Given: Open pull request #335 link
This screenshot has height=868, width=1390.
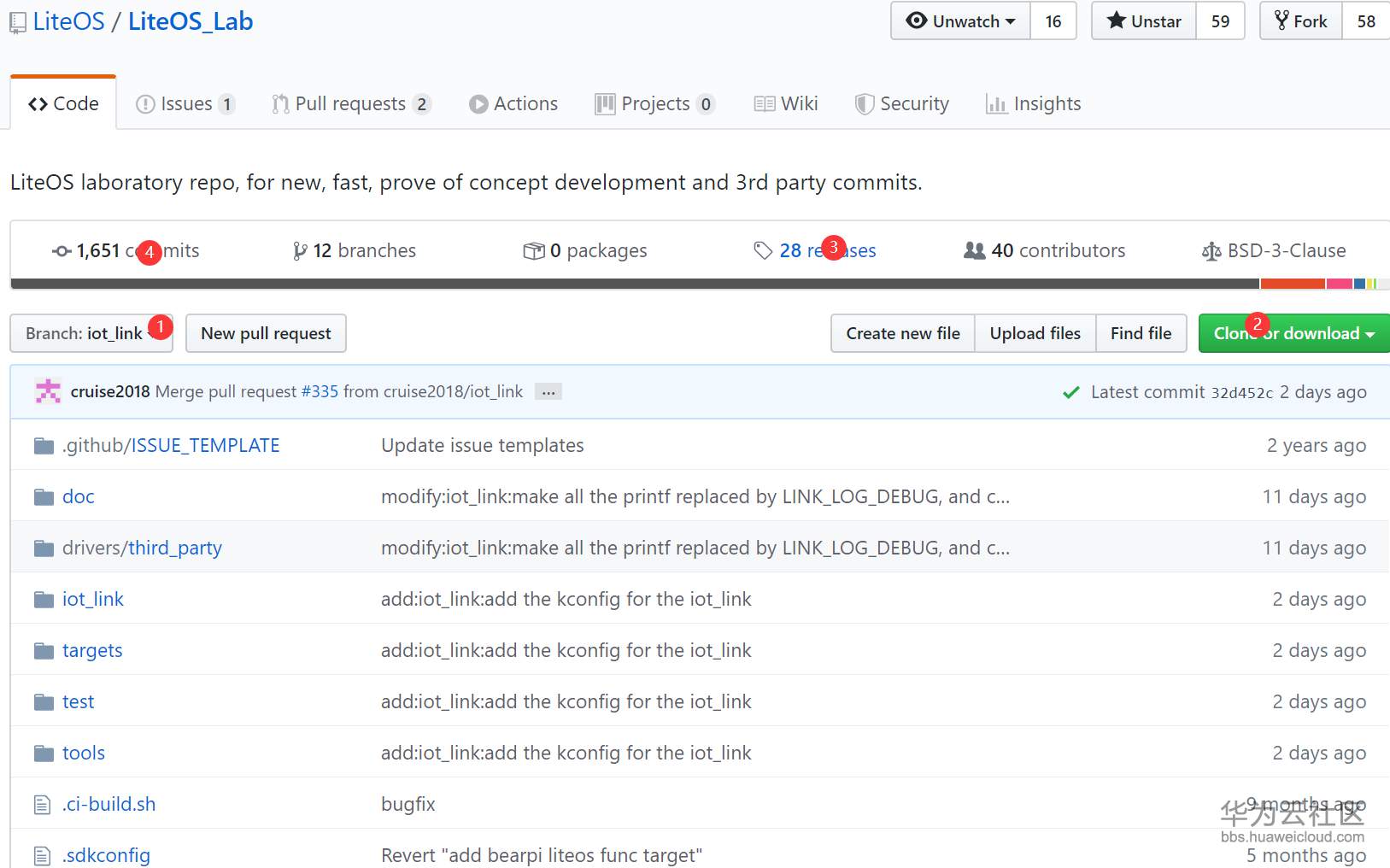Looking at the screenshot, I should pos(320,391).
